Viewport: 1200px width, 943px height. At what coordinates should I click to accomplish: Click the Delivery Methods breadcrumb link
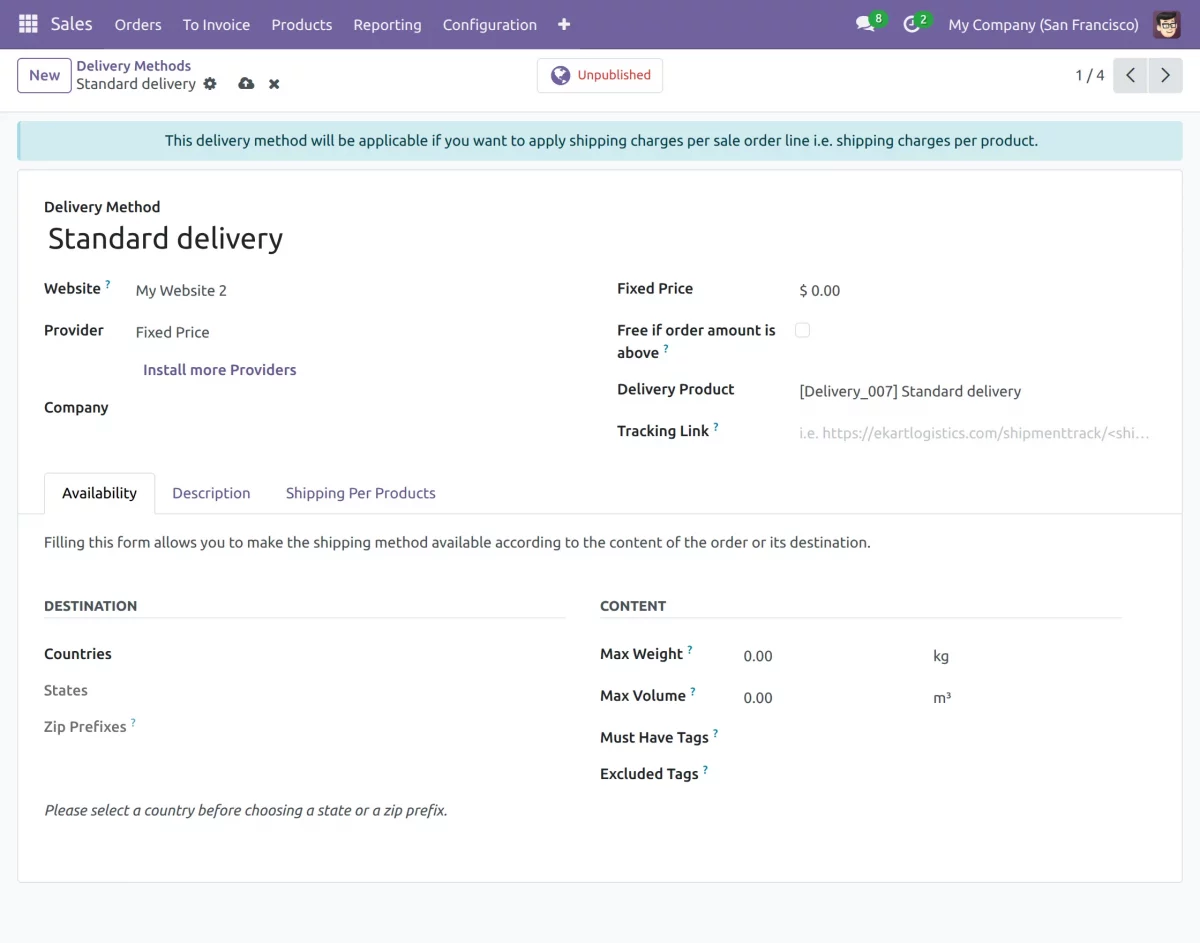(x=133, y=65)
